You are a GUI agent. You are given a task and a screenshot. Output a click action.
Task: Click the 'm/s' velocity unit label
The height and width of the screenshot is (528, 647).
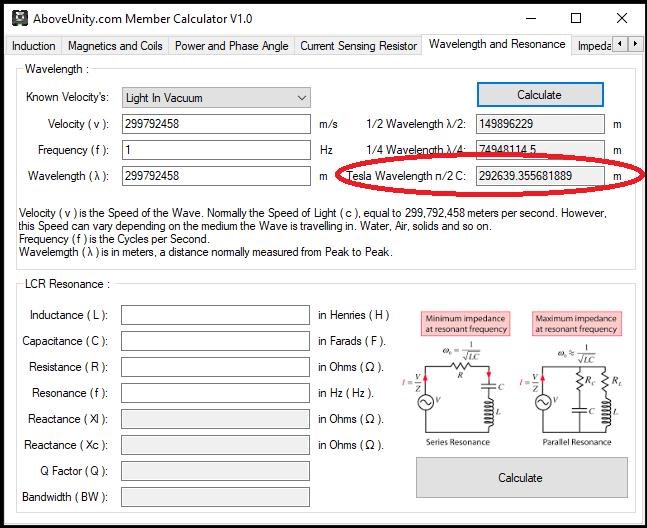coord(328,124)
